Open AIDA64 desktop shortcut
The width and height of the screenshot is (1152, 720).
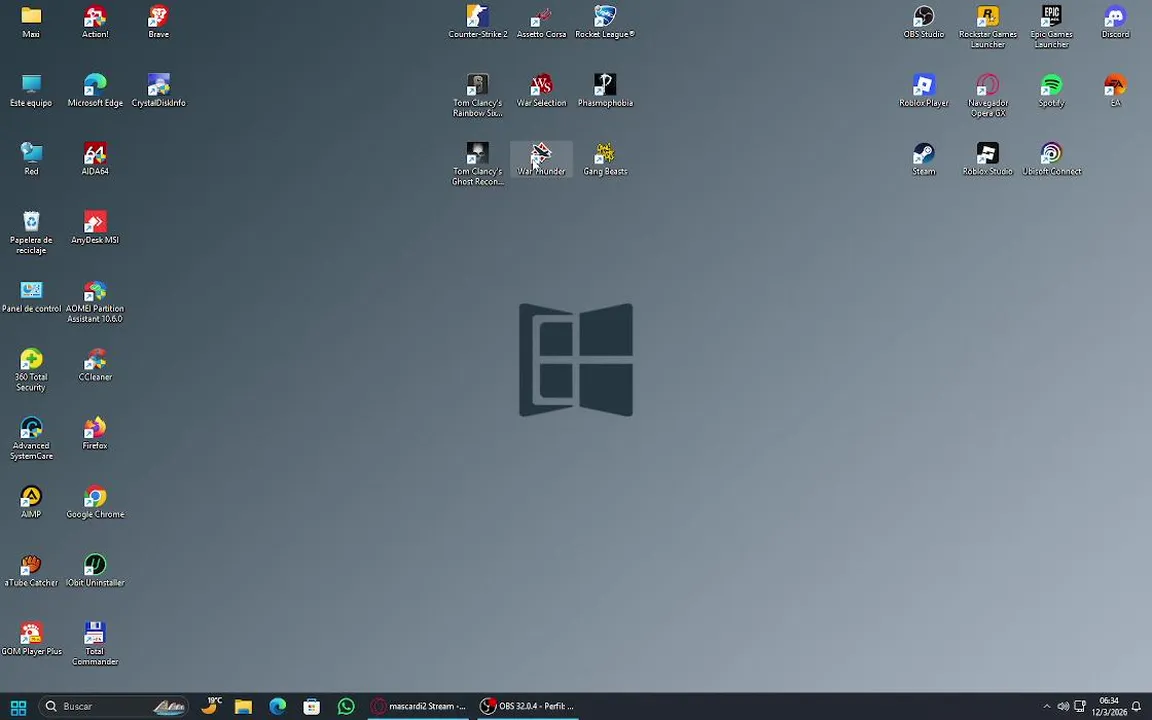(x=95, y=159)
